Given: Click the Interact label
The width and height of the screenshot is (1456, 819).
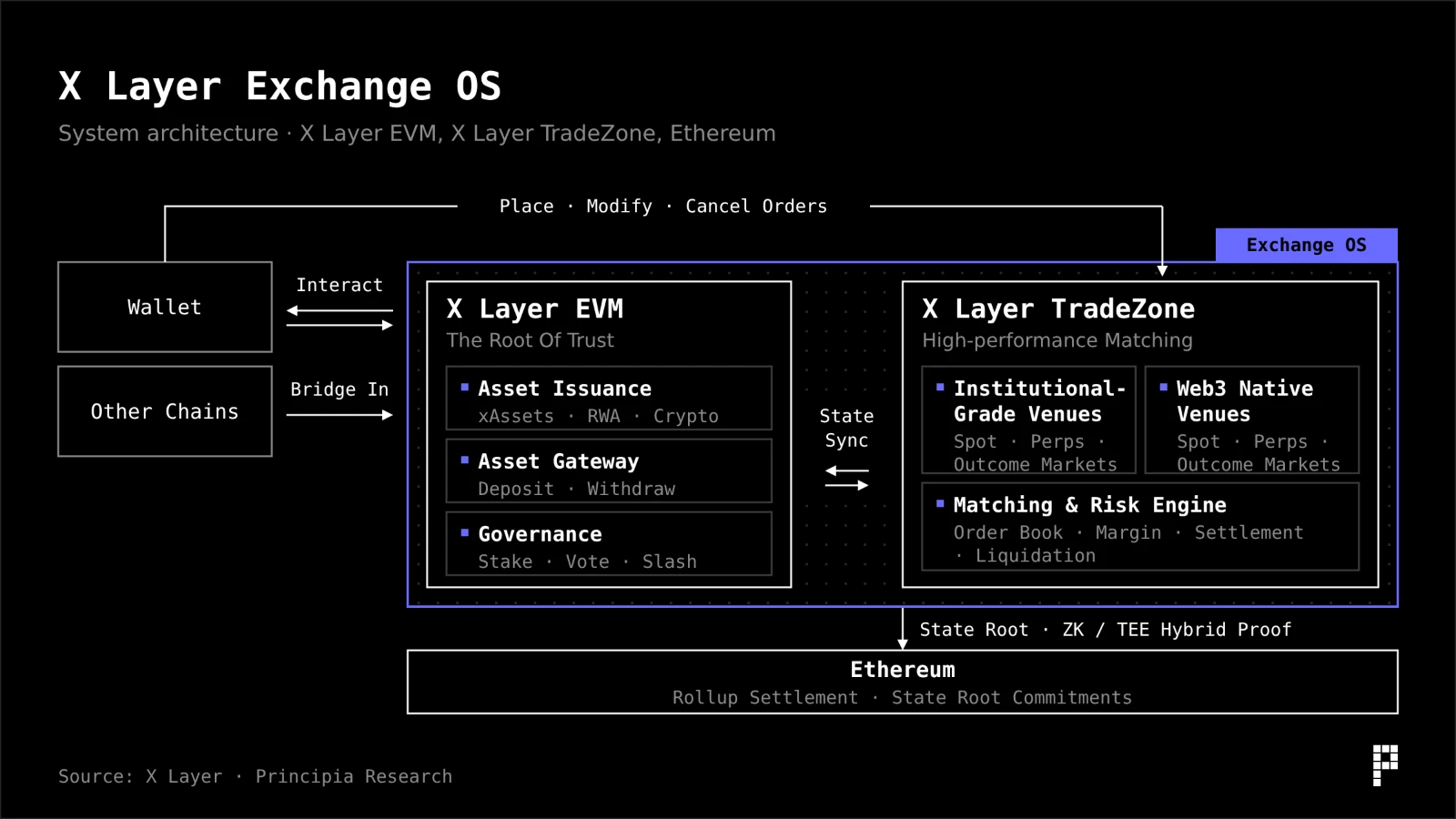Looking at the screenshot, I should pos(339,285).
